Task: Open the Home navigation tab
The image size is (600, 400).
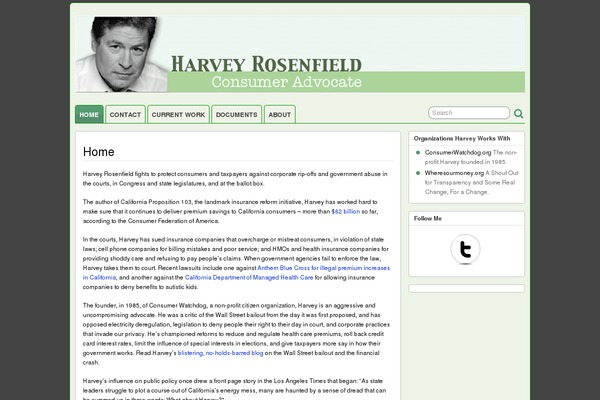Action: coord(89,114)
